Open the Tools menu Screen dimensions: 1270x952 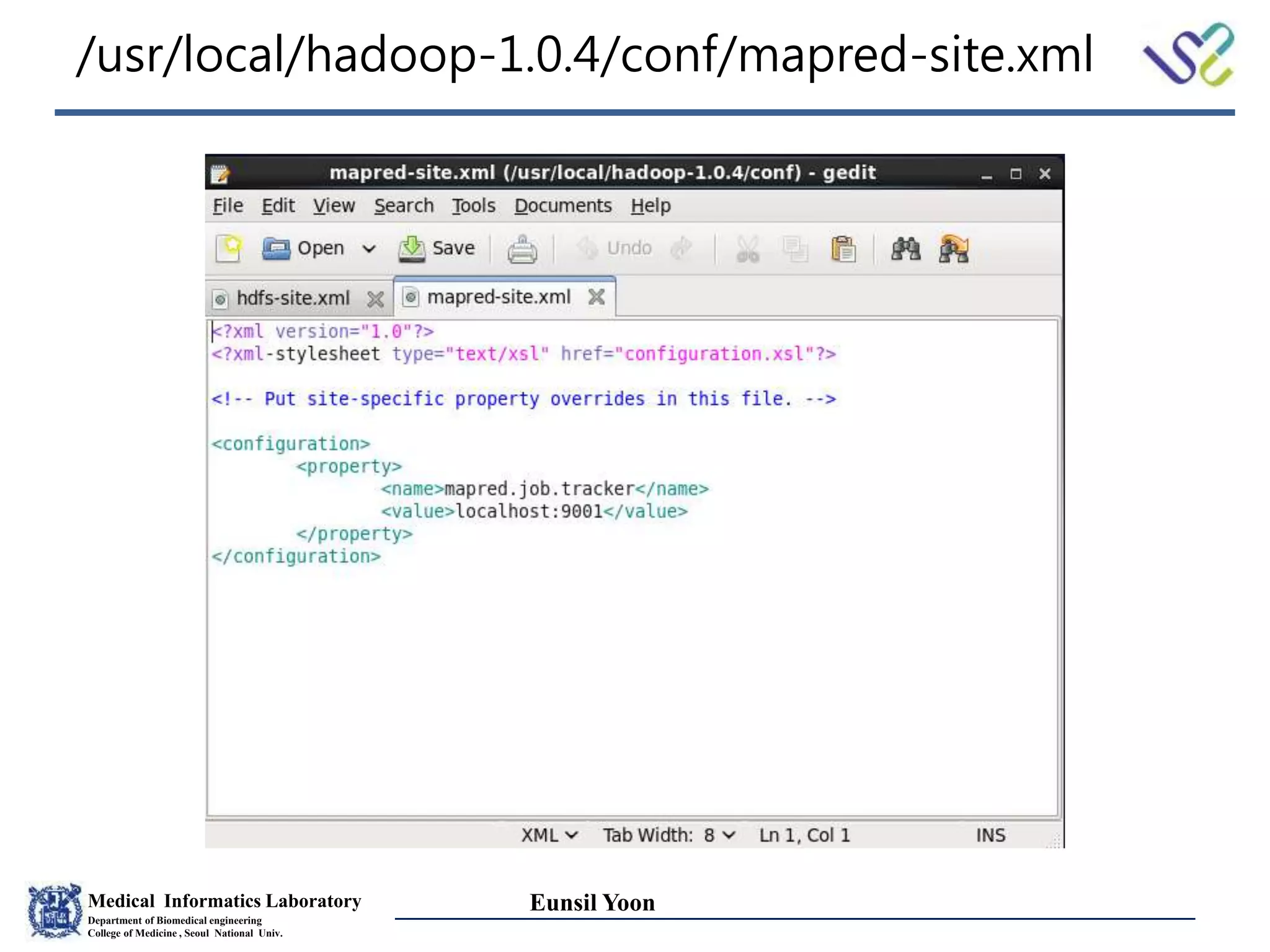pos(473,206)
